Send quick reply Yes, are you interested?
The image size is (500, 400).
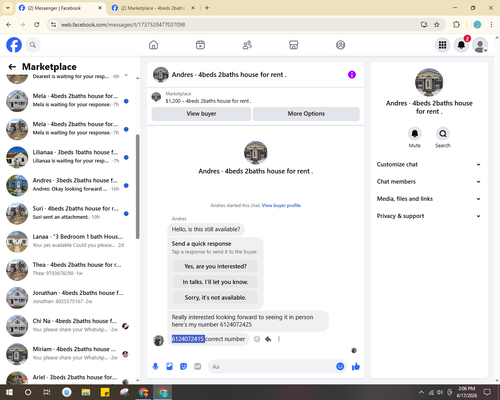(215, 266)
